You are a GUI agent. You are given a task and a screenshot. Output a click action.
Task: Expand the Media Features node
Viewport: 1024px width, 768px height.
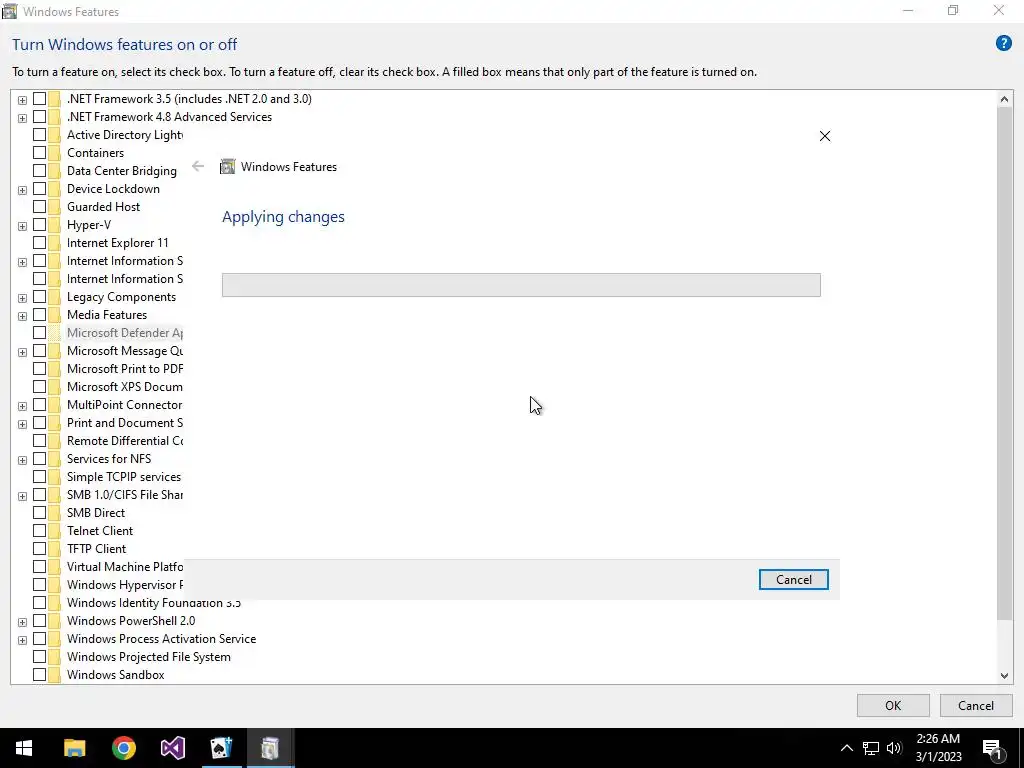(22, 316)
